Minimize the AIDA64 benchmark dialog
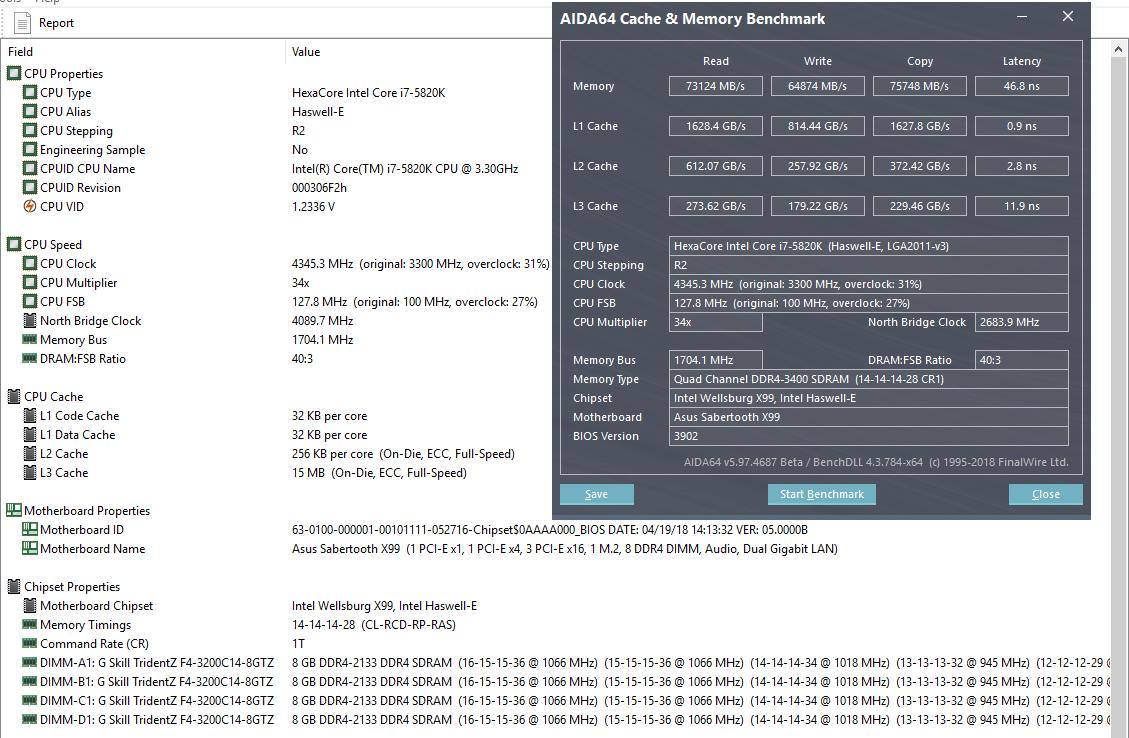The width and height of the screenshot is (1129, 738). click(x=1022, y=17)
